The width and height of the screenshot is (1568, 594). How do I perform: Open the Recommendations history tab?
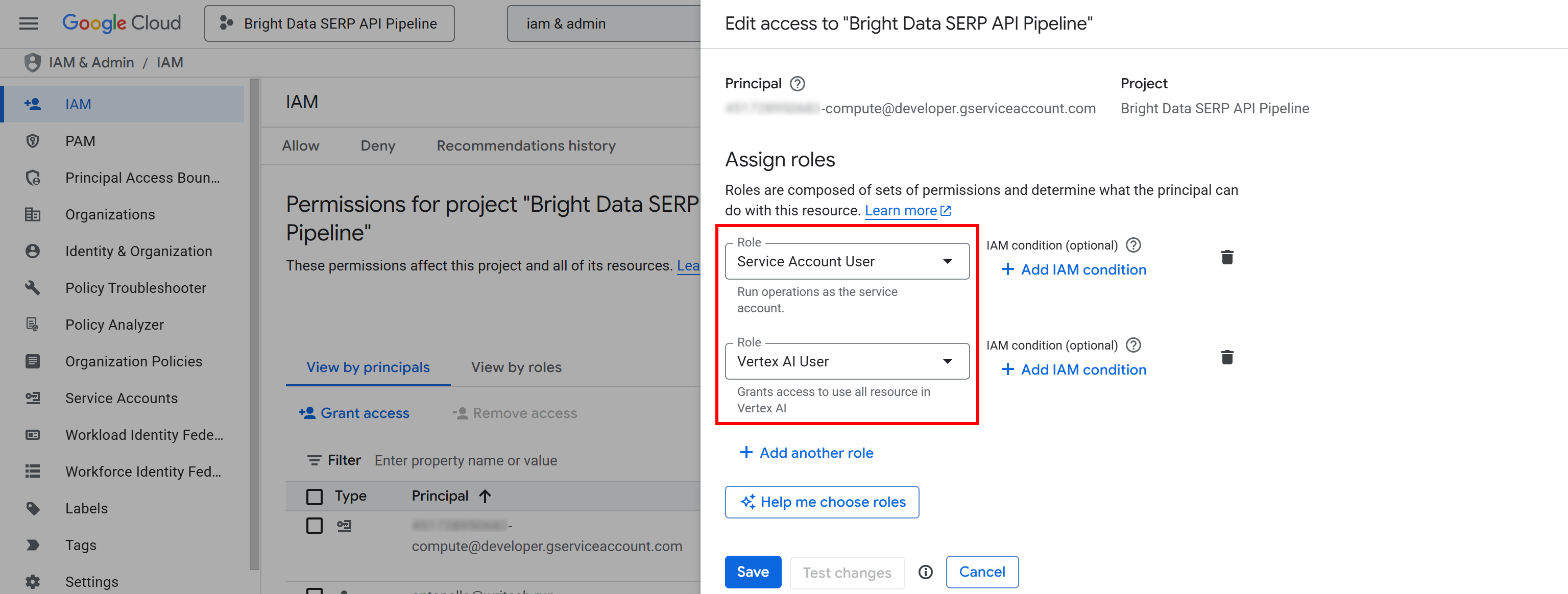526,145
